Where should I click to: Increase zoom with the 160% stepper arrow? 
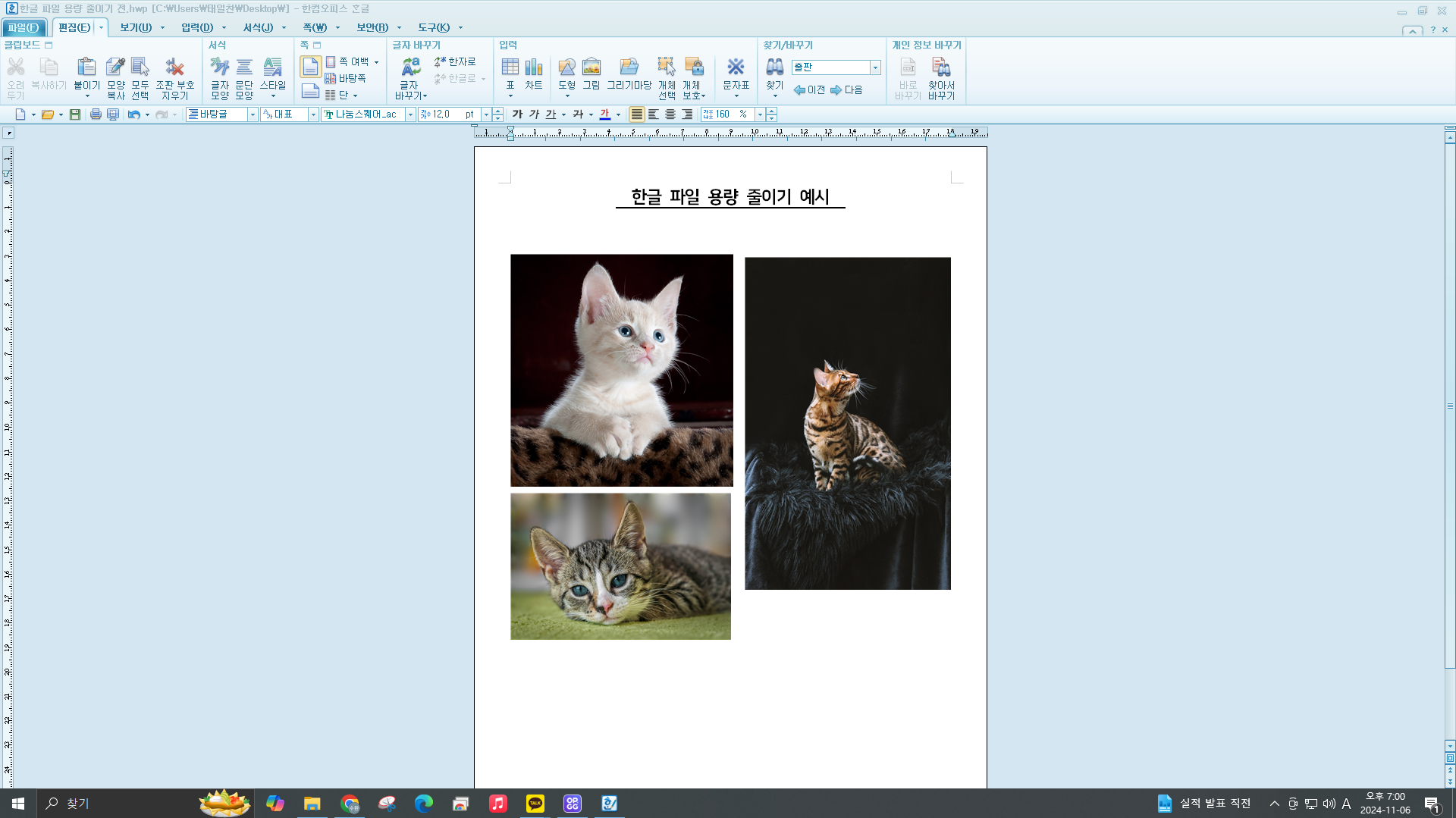pyautogui.click(x=771, y=111)
